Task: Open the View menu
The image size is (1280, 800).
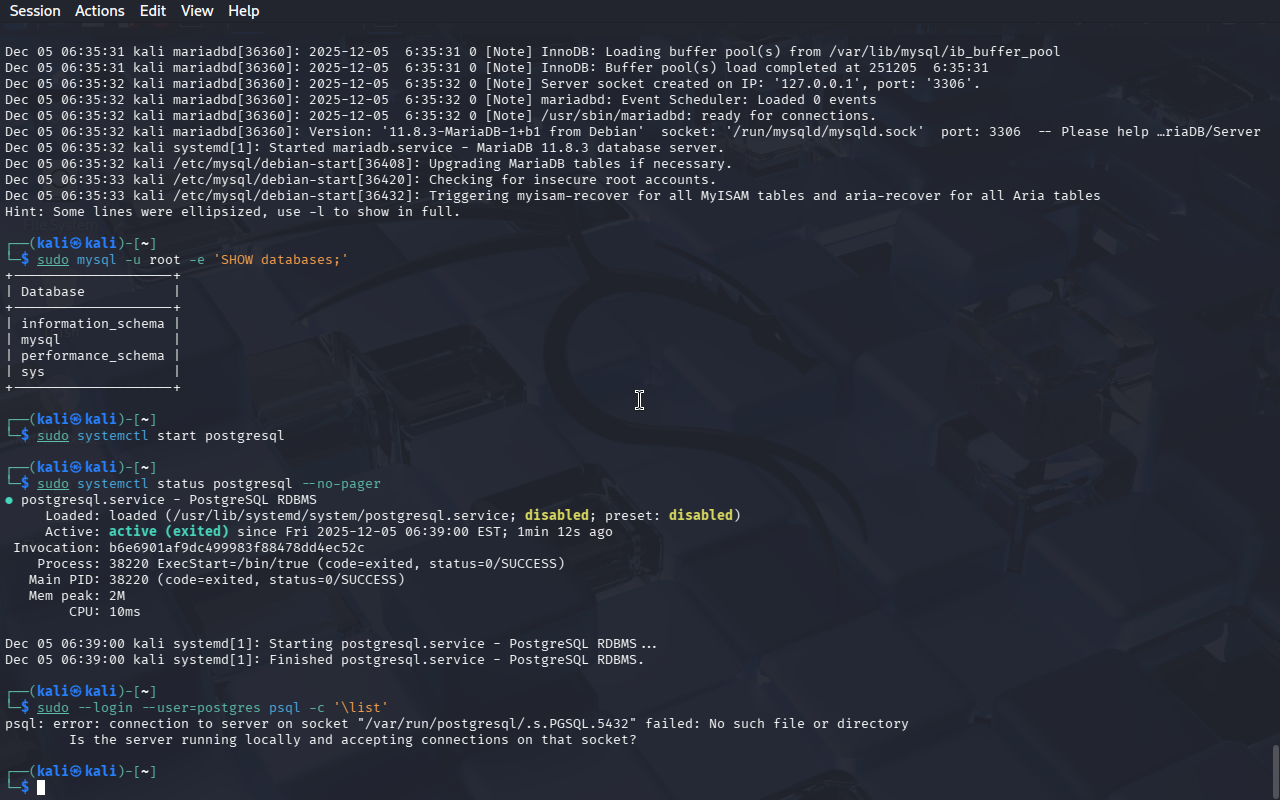Action: [197, 11]
